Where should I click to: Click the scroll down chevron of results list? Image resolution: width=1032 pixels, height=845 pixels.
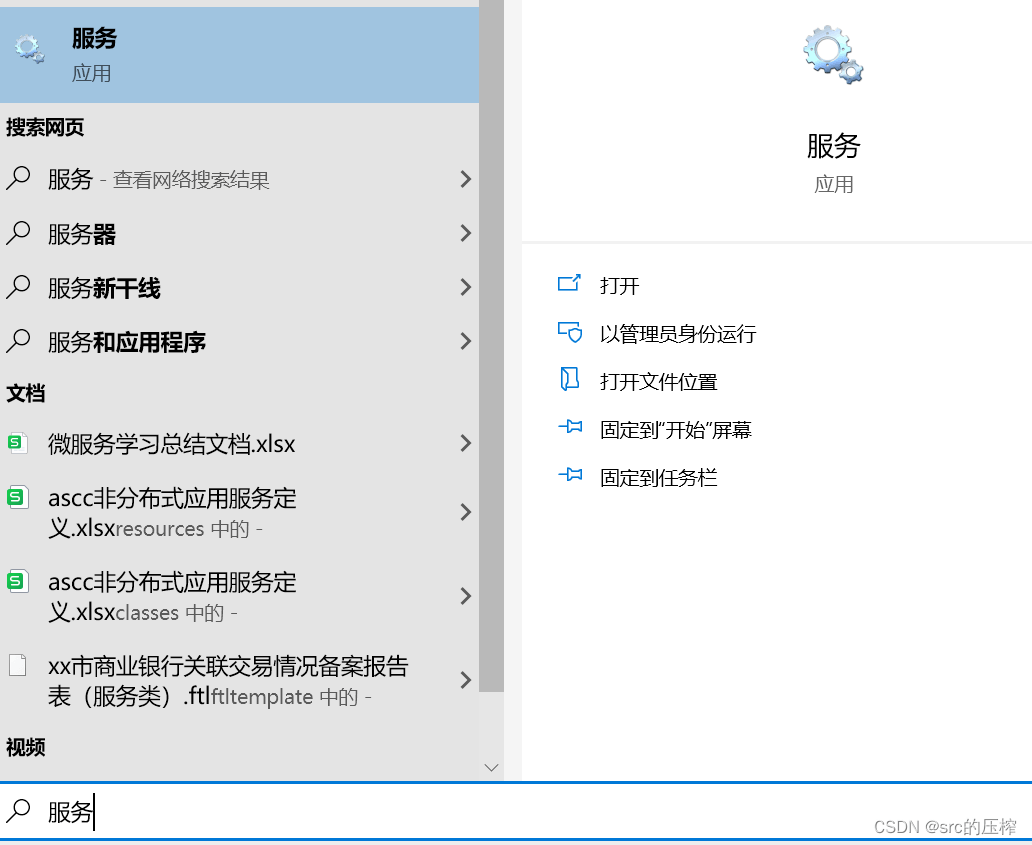[491, 767]
